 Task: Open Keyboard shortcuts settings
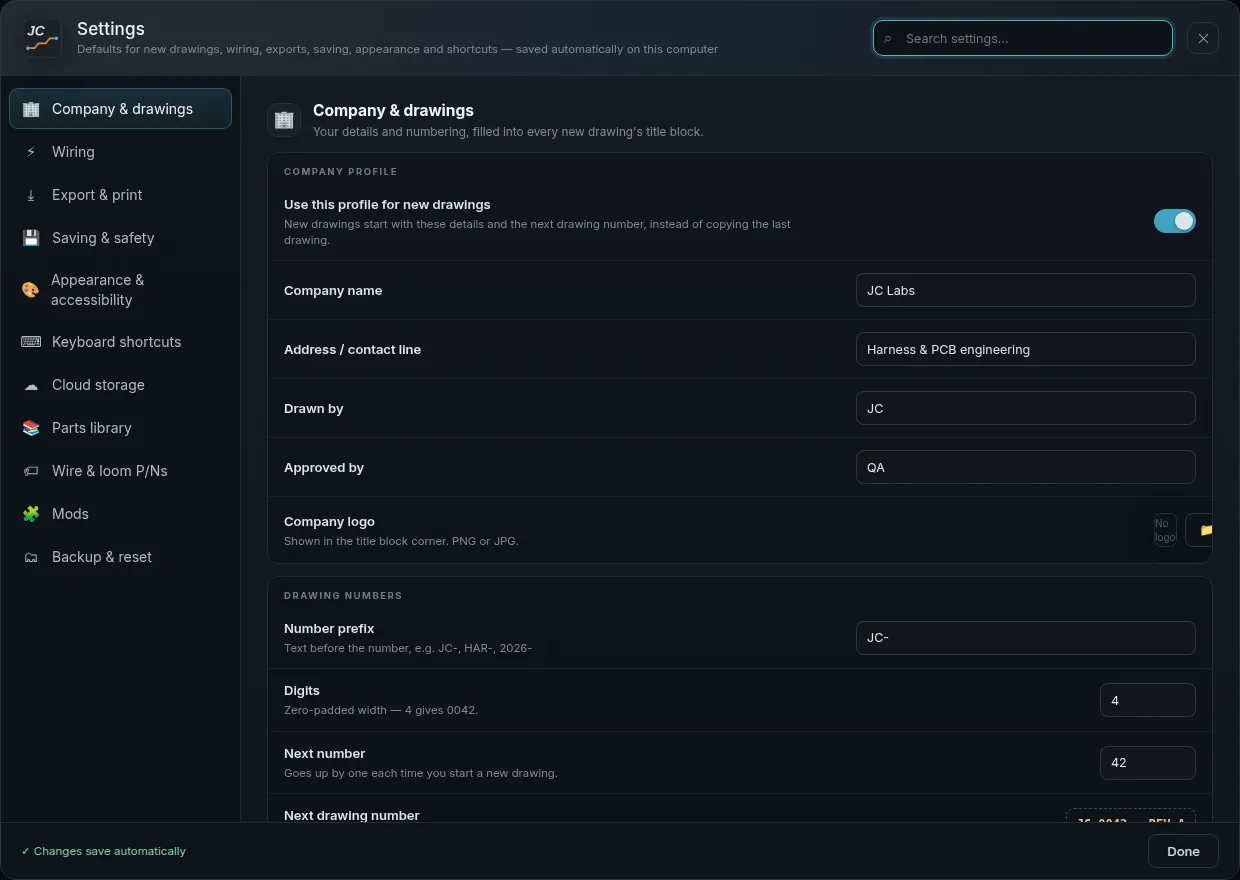click(x=120, y=342)
